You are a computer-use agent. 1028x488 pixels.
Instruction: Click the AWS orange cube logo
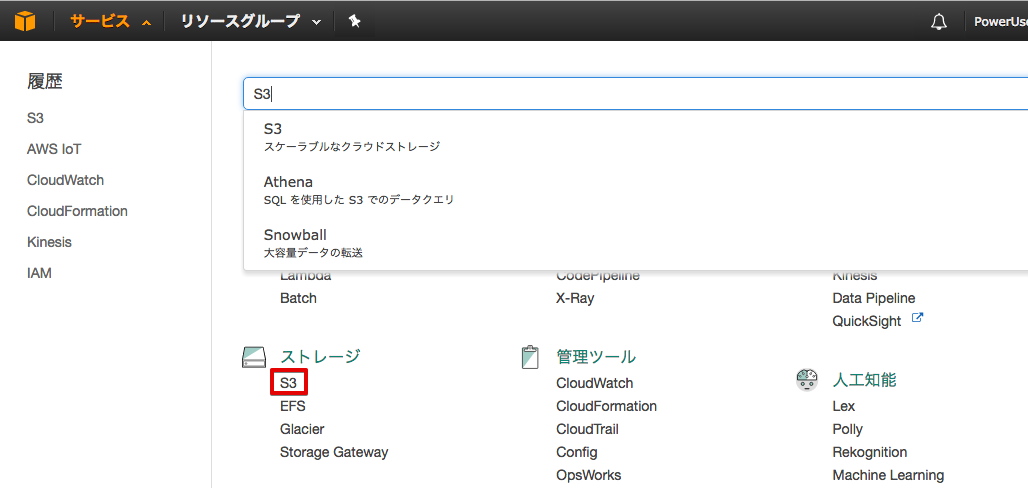point(25,22)
